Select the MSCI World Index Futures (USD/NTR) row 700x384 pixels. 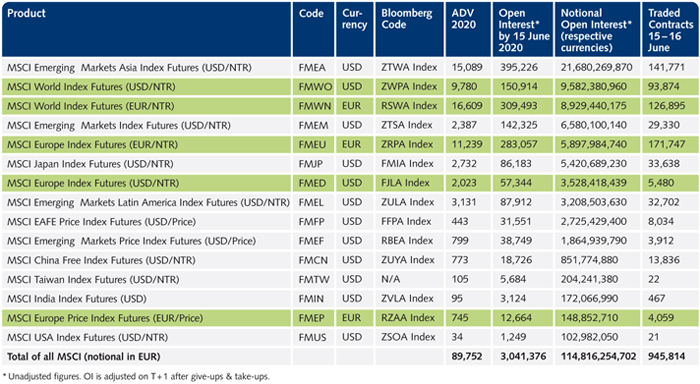350,87
